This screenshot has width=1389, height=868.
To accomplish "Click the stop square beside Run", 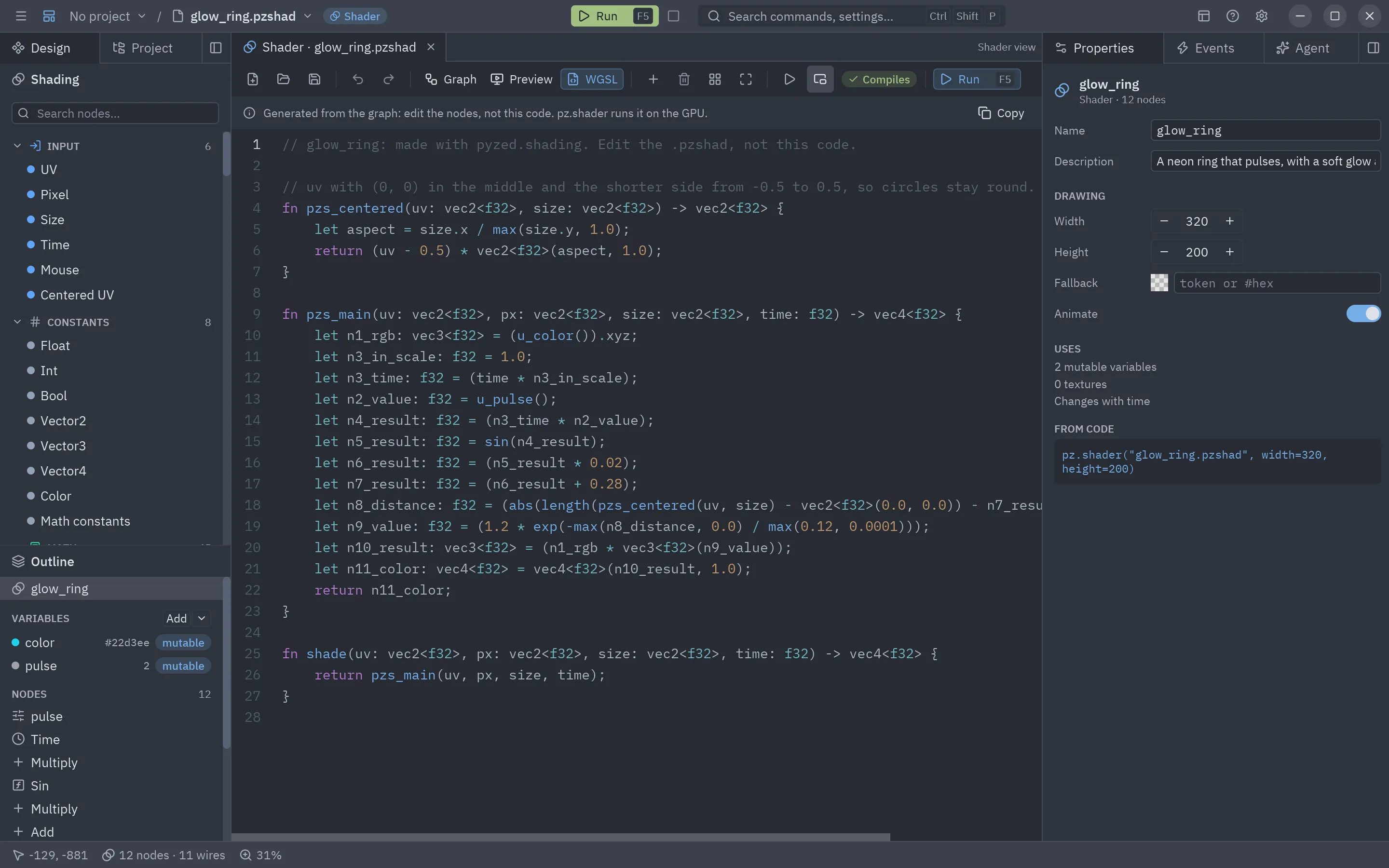I will tap(673, 16).
